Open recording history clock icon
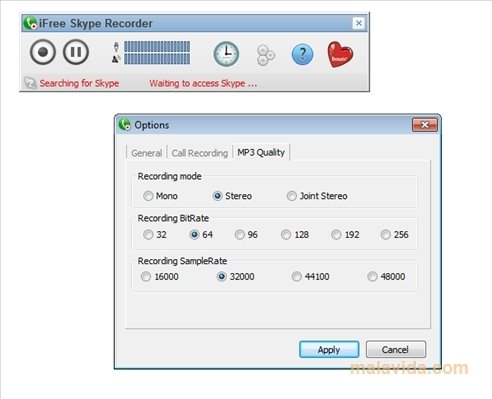 [x=226, y=54]
